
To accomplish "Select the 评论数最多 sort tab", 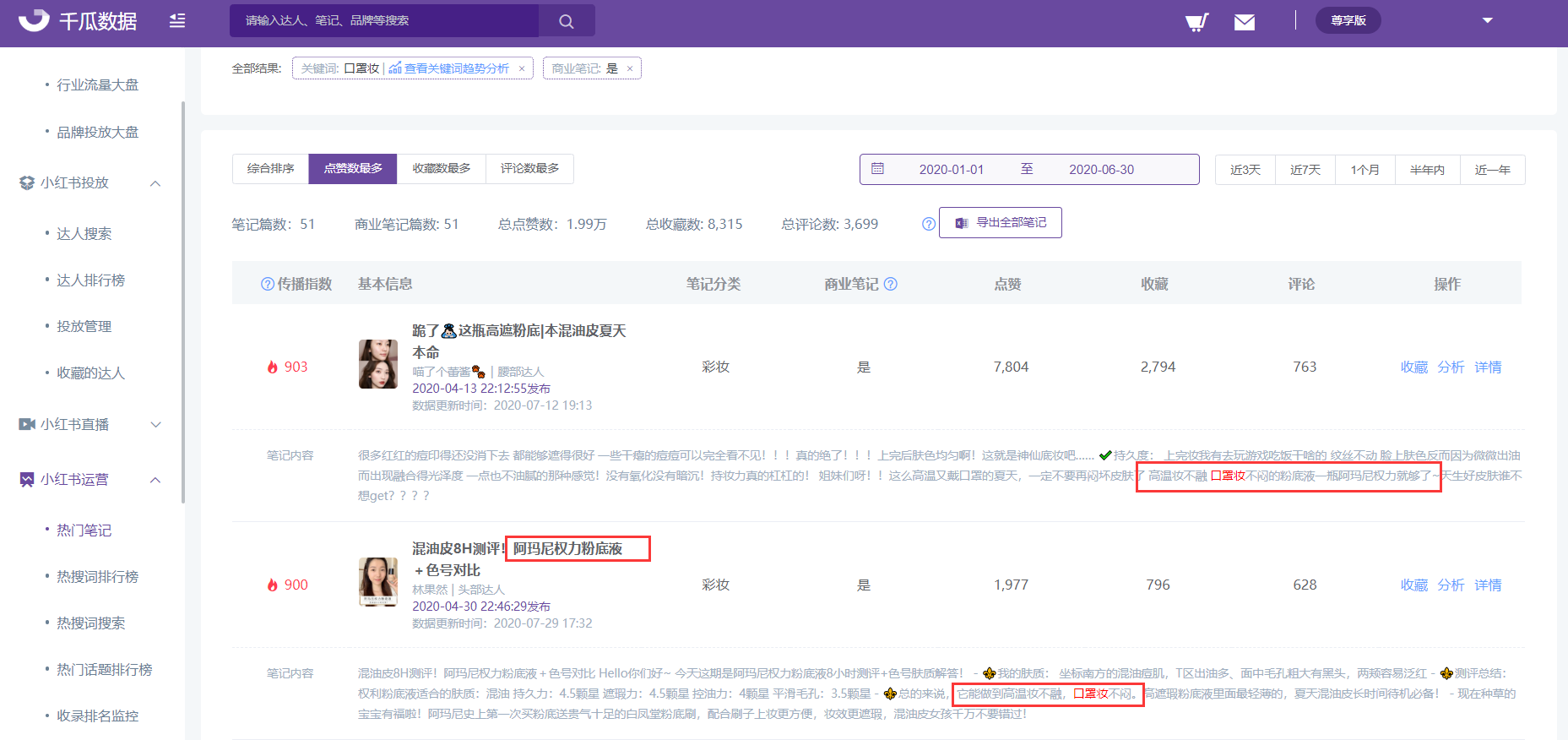I will click(x=529, y=169).
